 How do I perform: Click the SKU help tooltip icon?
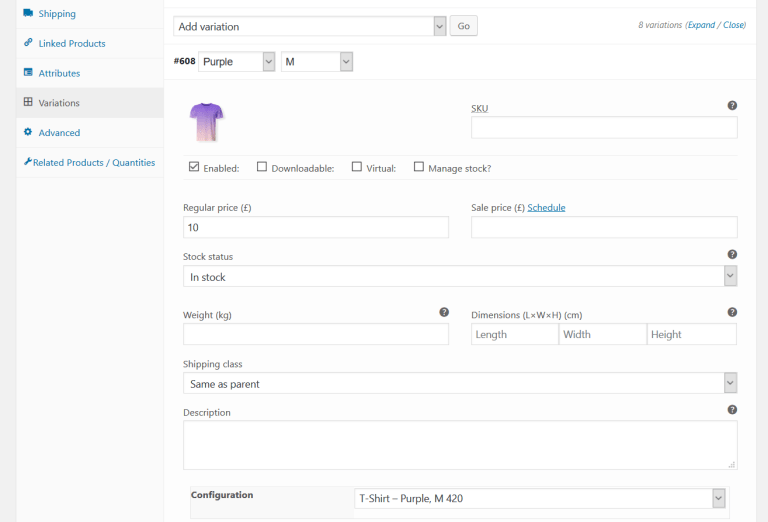pyautogui.click(x=732, y=105)
